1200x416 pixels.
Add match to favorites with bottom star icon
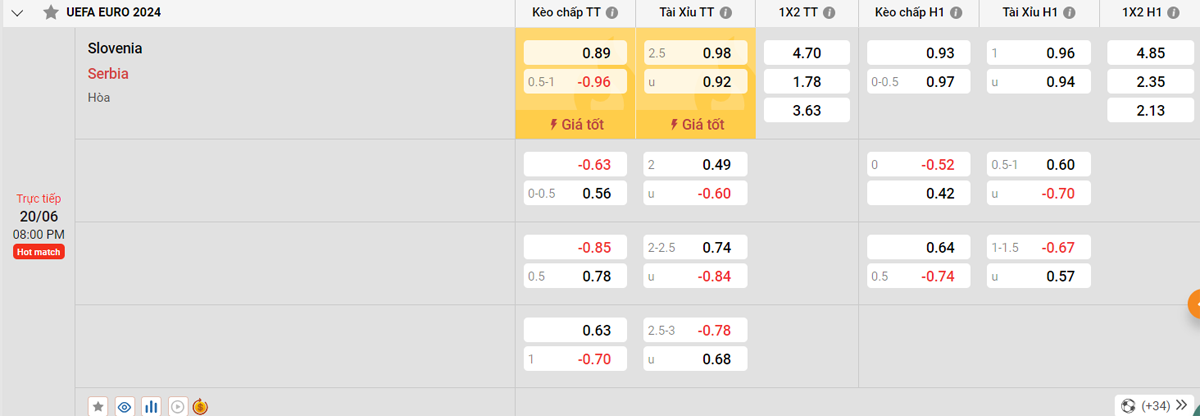98,406
